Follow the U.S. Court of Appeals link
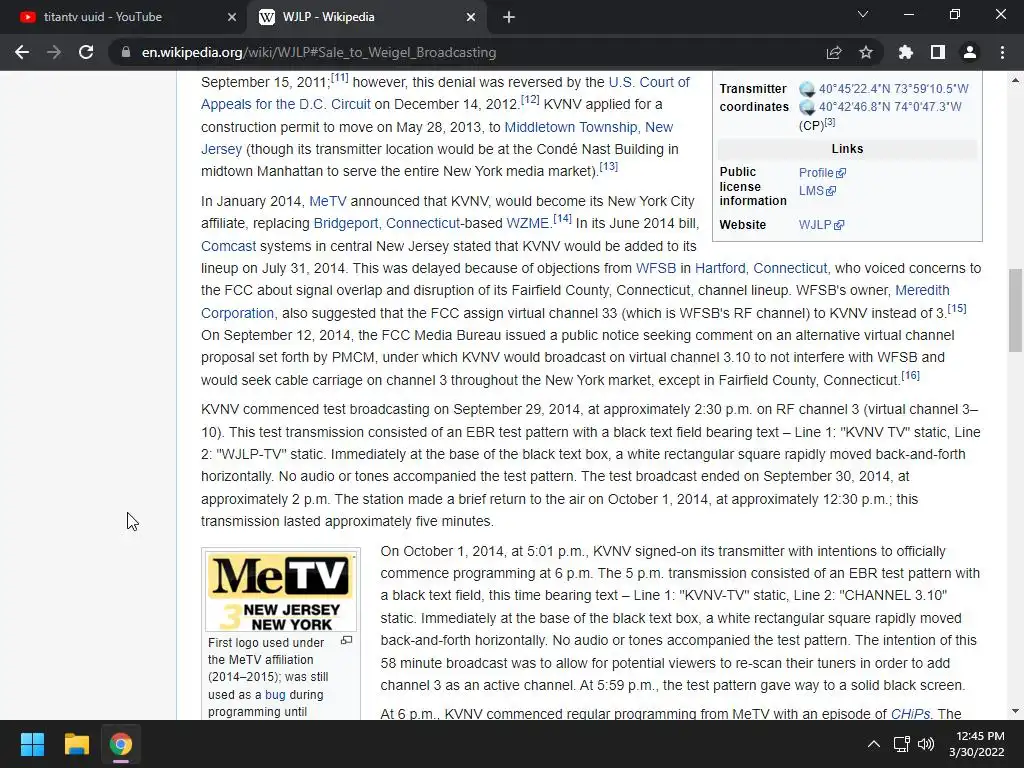The width and height of the screenshot is (1024, 768). click(648, 82)
